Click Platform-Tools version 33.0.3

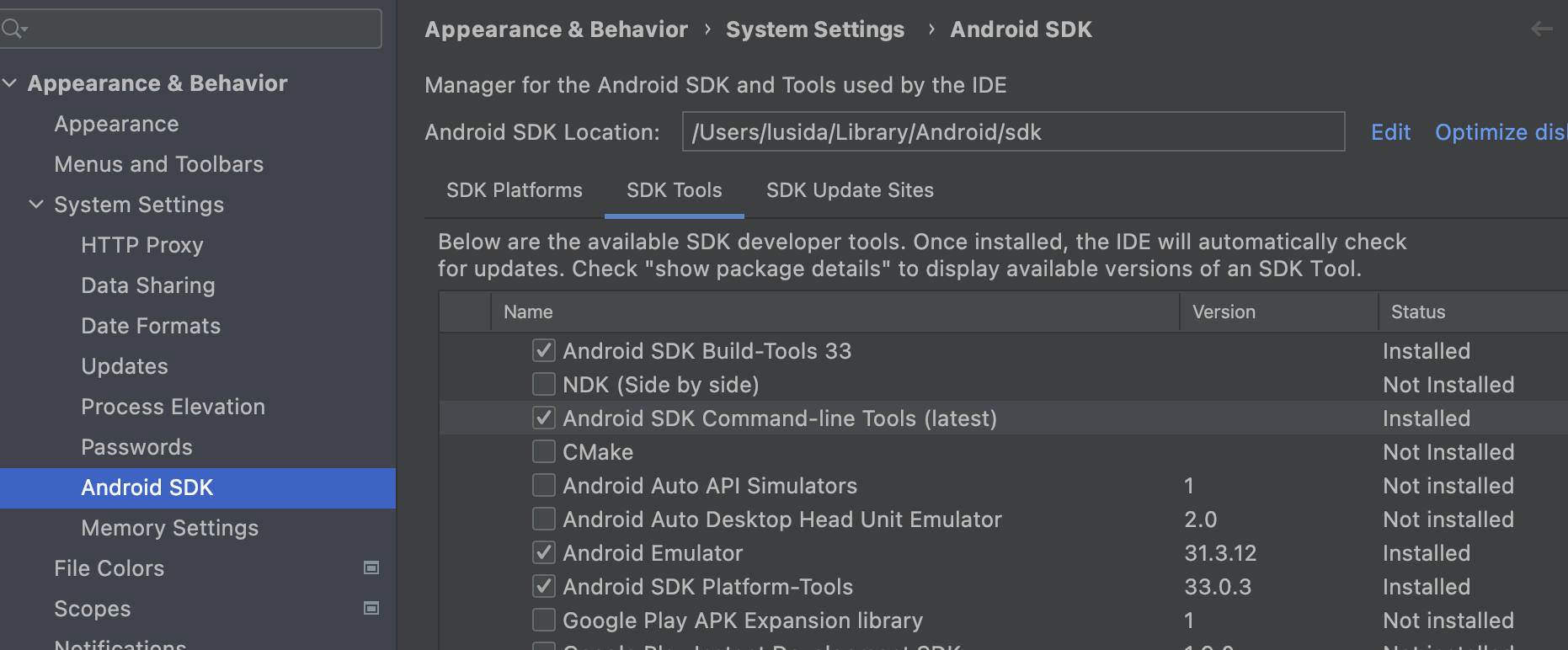(1218, 587)
